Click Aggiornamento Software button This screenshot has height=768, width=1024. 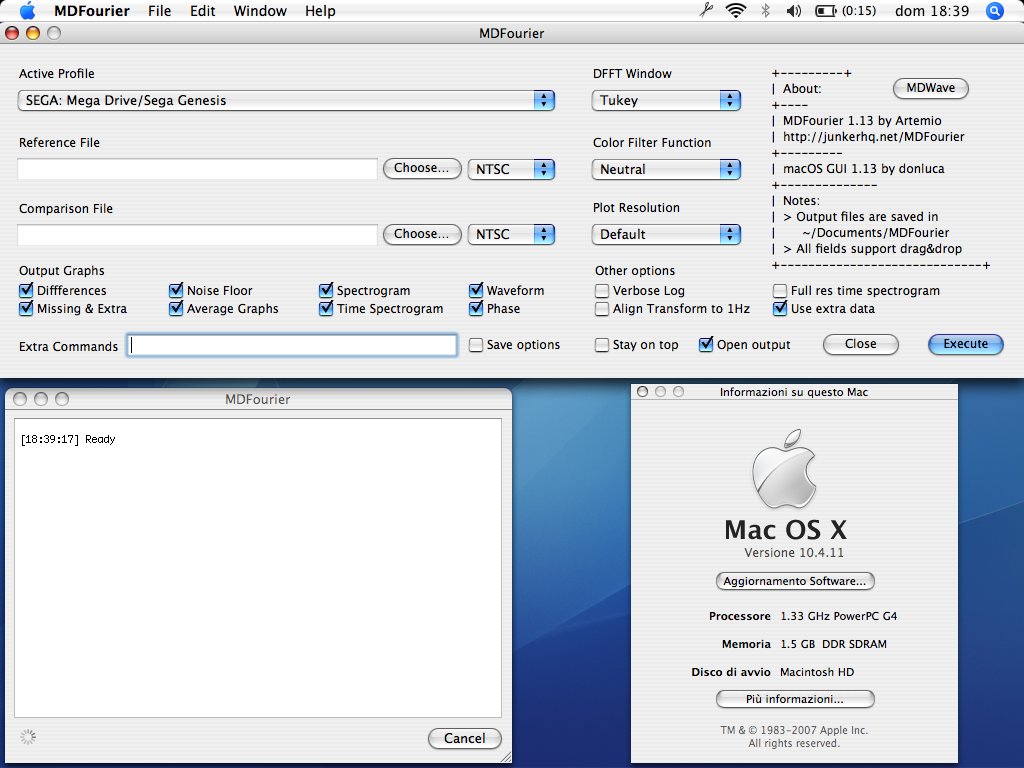[x=795, y=581]
